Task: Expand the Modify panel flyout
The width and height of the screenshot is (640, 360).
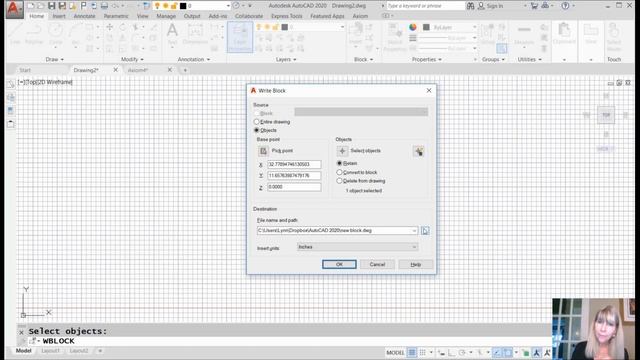Action: pyautogui.click(x=132, y=60)
